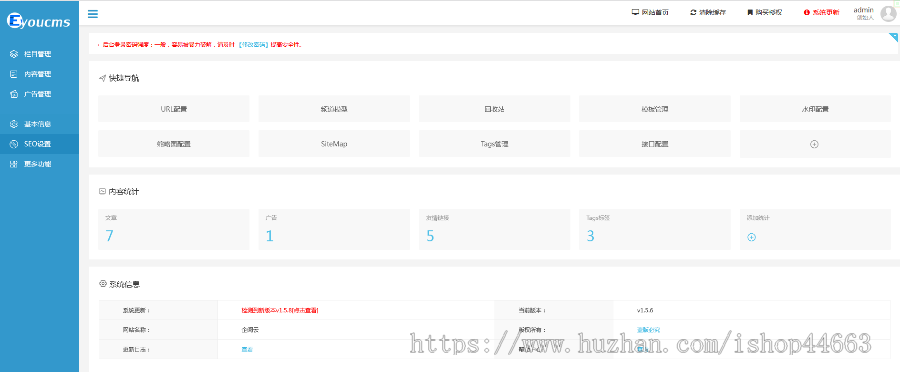900x372 pixels.
Task: Click the Eyoucms logo
Action: tap(38, 21)
